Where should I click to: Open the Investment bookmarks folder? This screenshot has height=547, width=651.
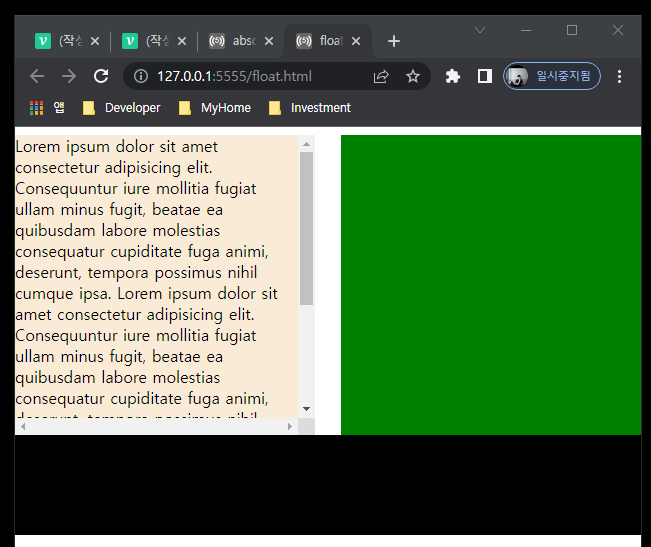(x=310, y=108)
